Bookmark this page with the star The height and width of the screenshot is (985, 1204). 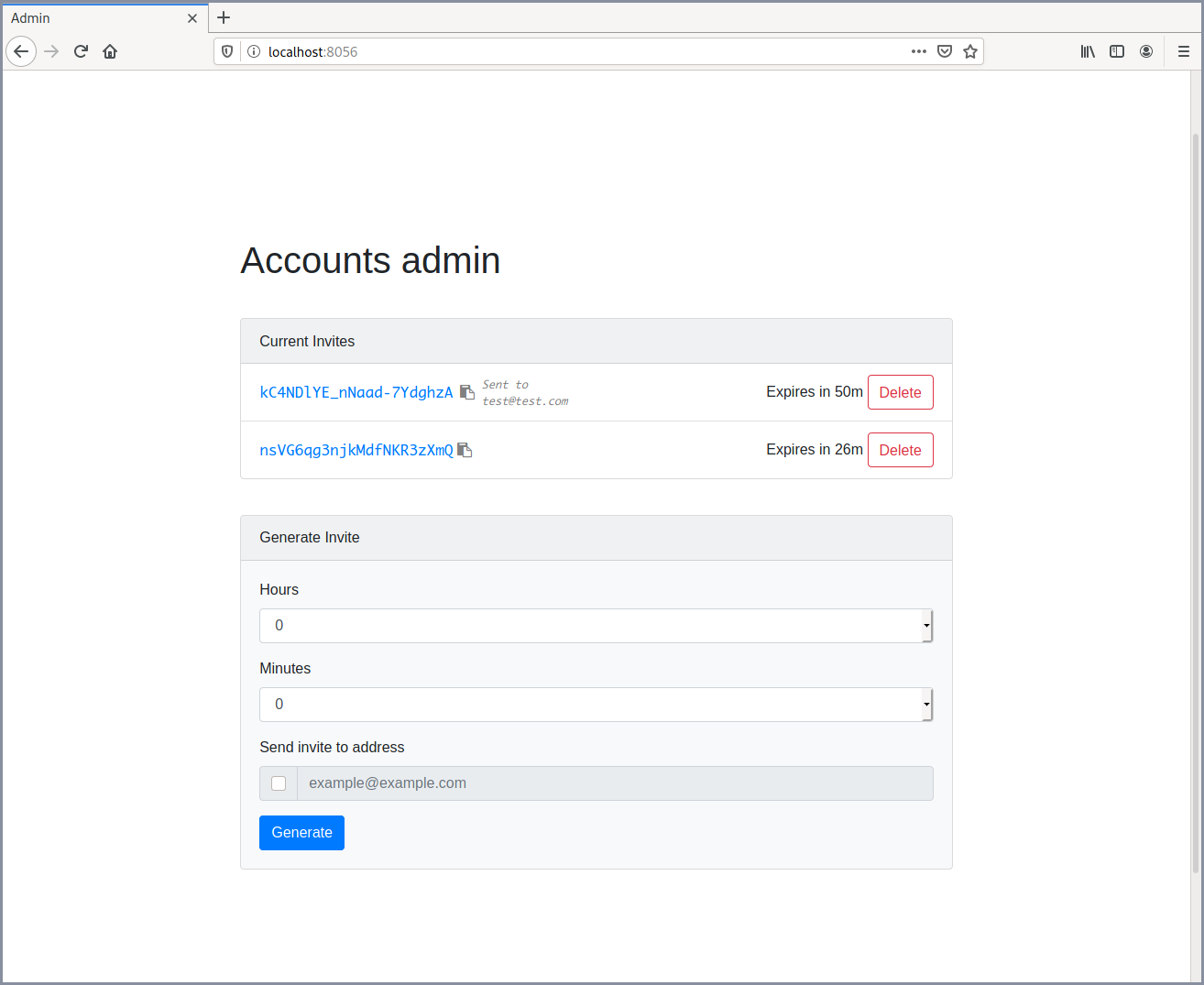[x=970, y=51]
